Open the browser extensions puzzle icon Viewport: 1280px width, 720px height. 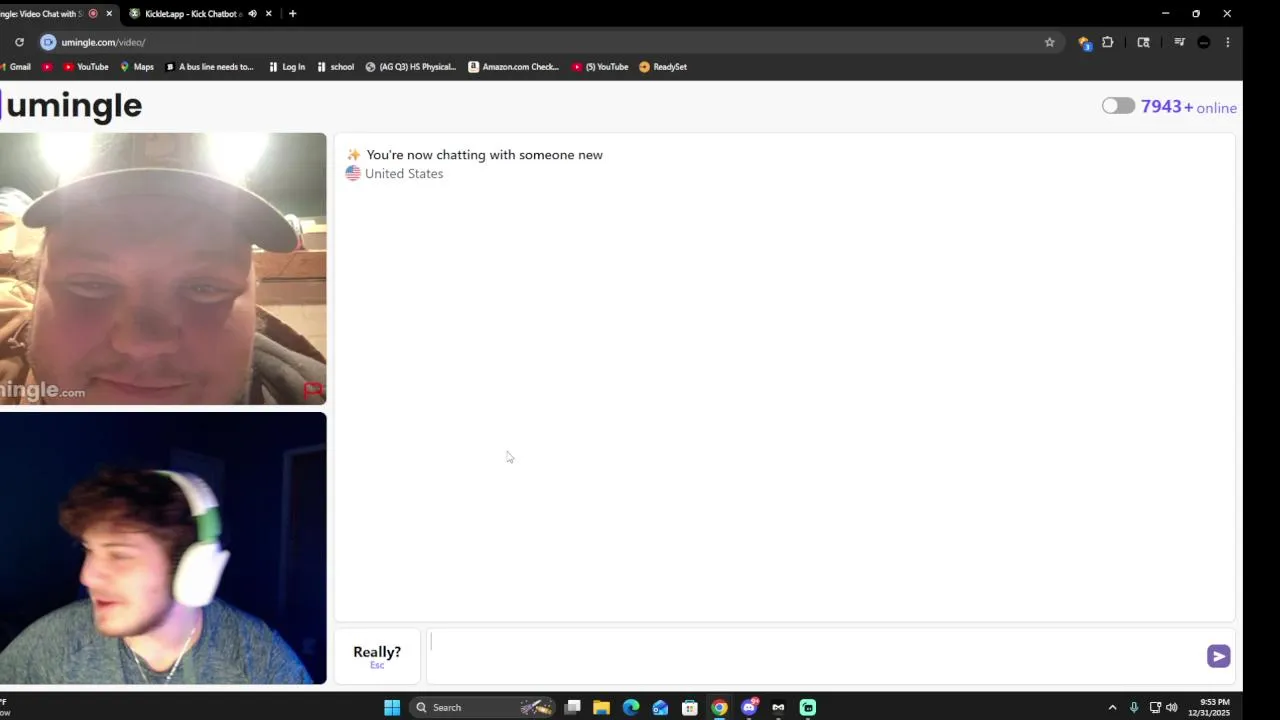point(1107,42)
